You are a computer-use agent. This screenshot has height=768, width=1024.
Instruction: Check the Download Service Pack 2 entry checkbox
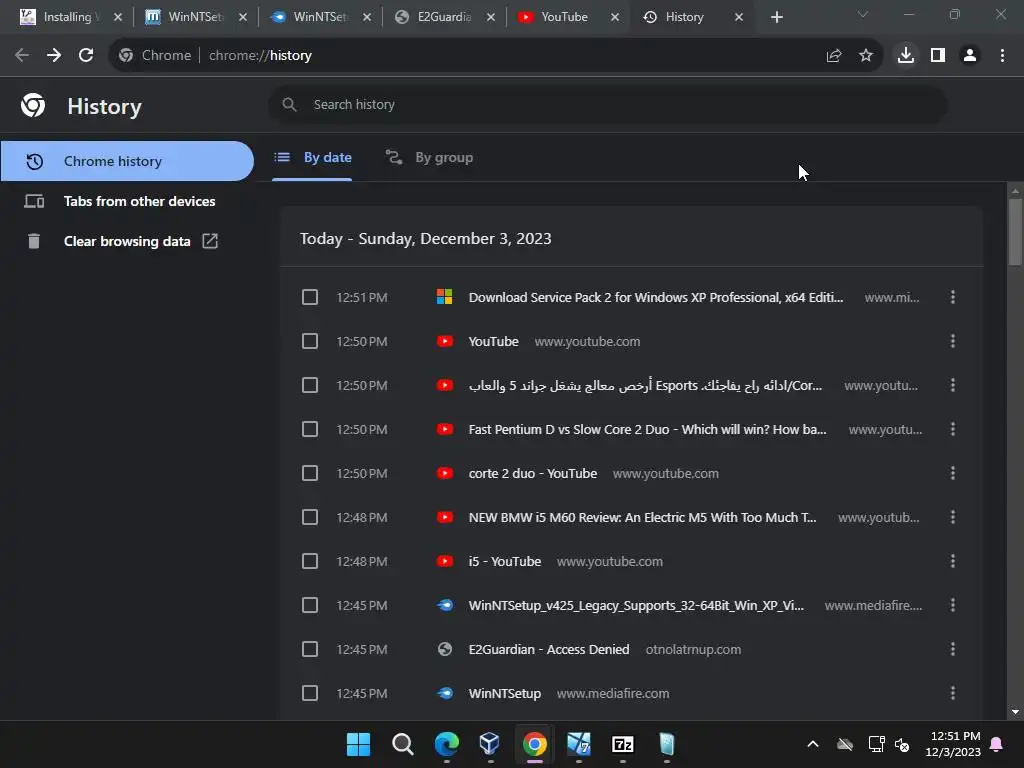click(x=310, y=297)
